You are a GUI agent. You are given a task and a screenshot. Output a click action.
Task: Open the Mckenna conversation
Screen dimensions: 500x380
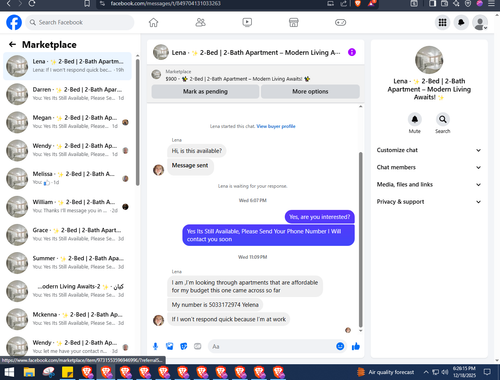coord(67,319)
